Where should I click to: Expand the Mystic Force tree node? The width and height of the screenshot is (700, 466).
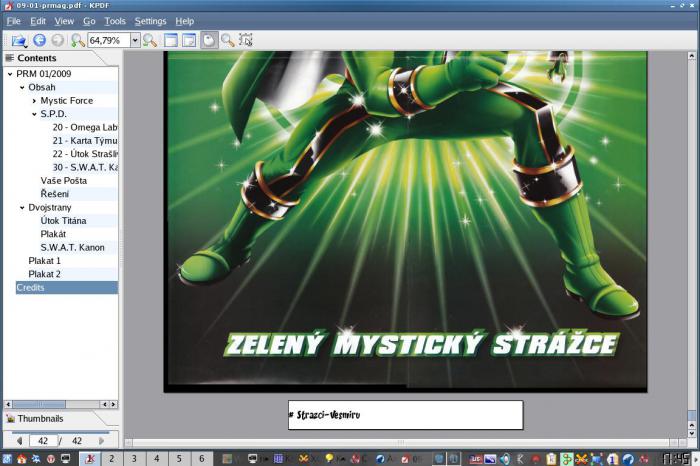click(34, 101)
